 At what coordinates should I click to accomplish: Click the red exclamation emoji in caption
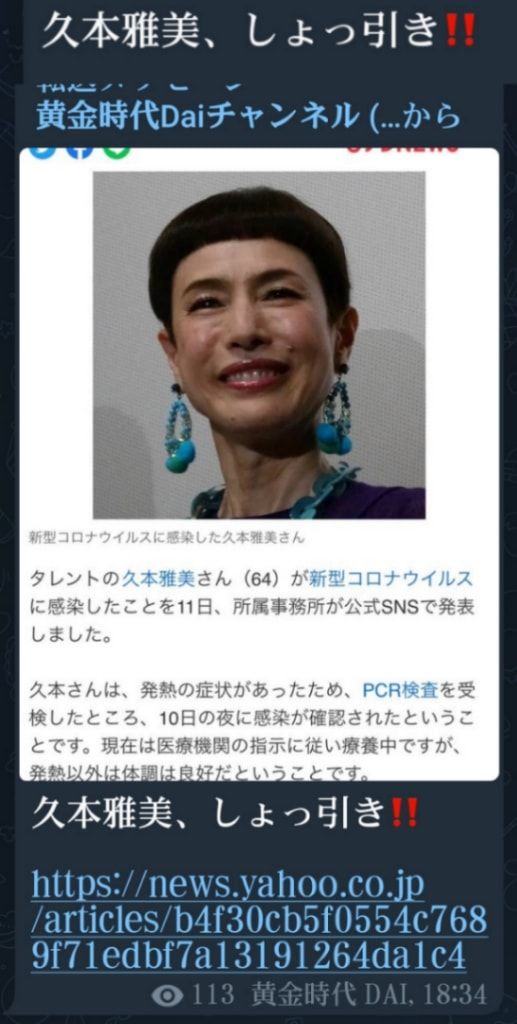point(403,814)
